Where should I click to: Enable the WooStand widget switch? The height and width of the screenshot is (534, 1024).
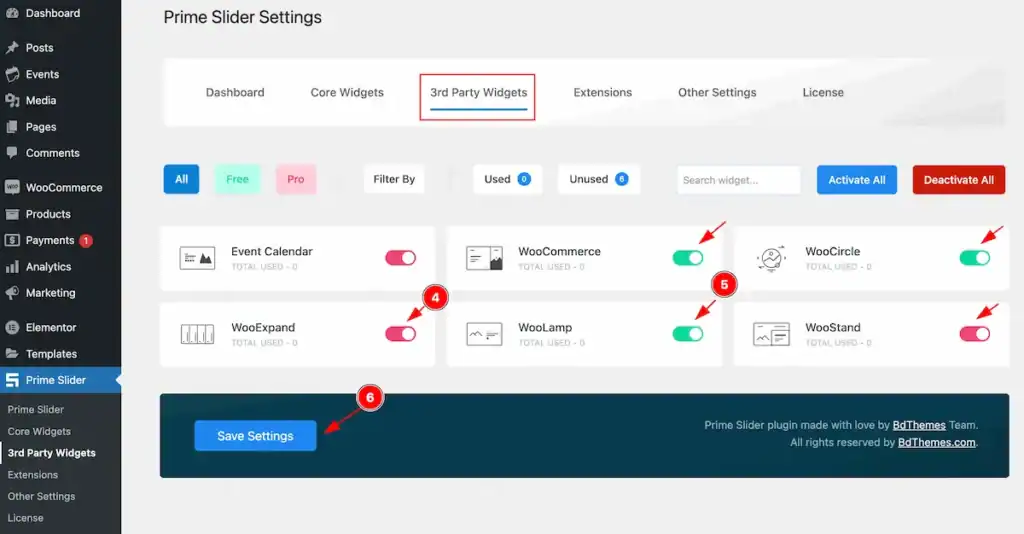pos(974,334)
